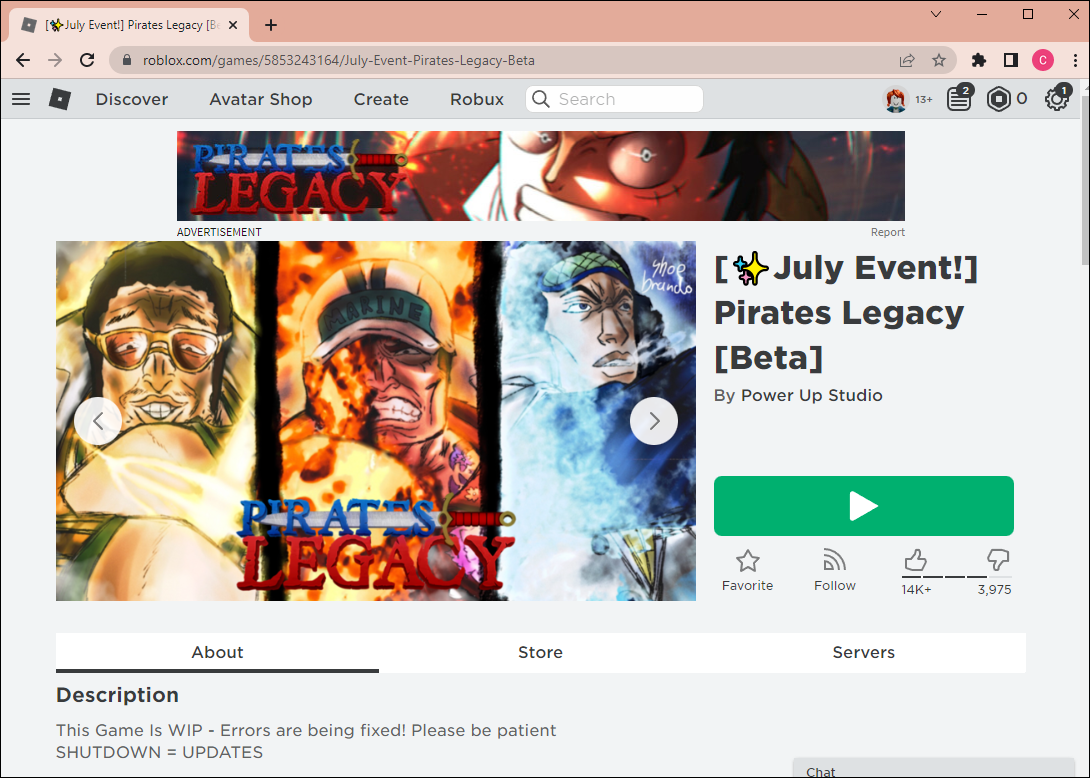1090x778 pixels.
Task: Go back to the previous page
Action: pos(23,60)
